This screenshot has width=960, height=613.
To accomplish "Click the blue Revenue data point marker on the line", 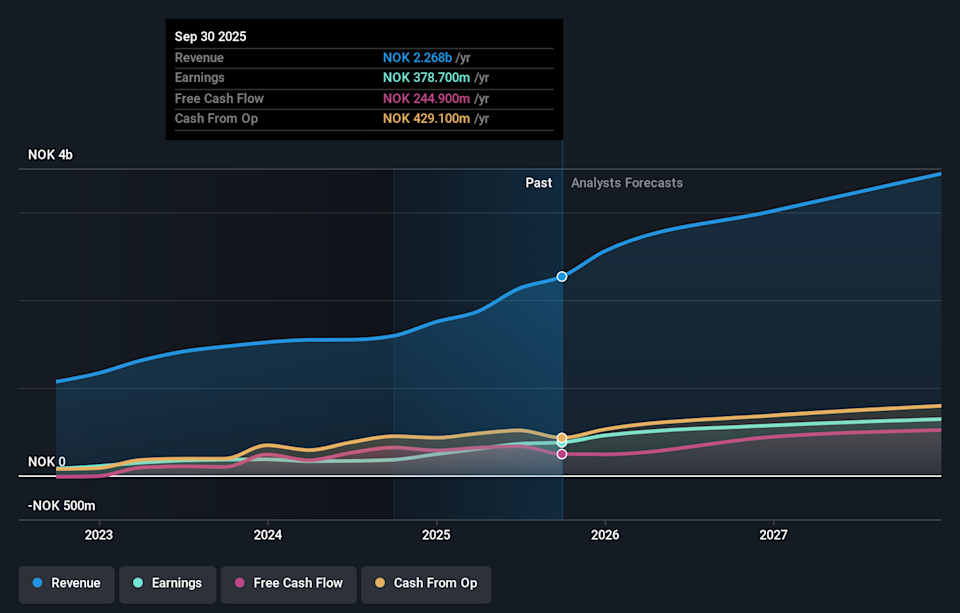I will [x=562, y=276].
